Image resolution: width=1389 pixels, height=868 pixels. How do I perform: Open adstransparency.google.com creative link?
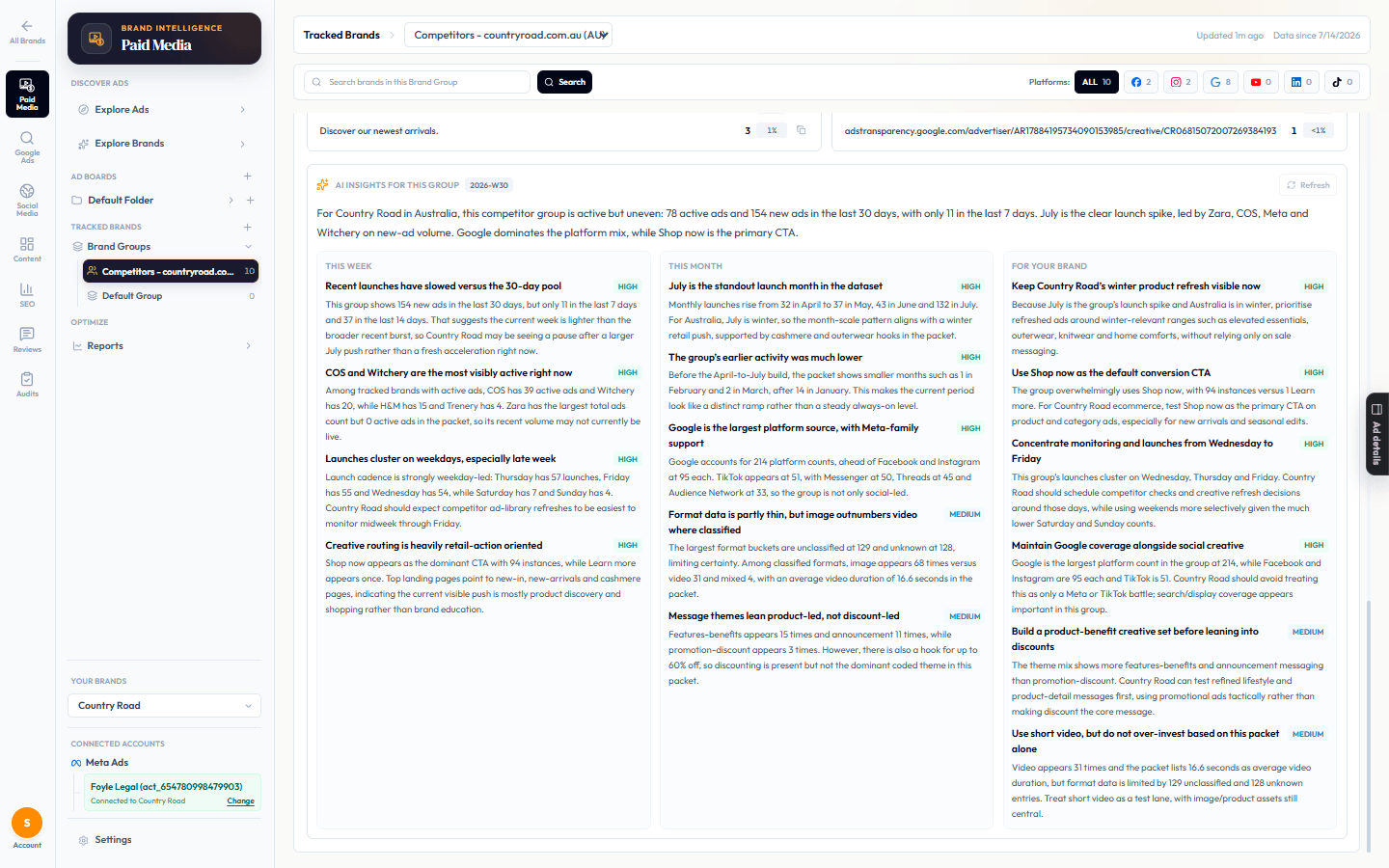pyautogui.click(x=1060, y=131)
